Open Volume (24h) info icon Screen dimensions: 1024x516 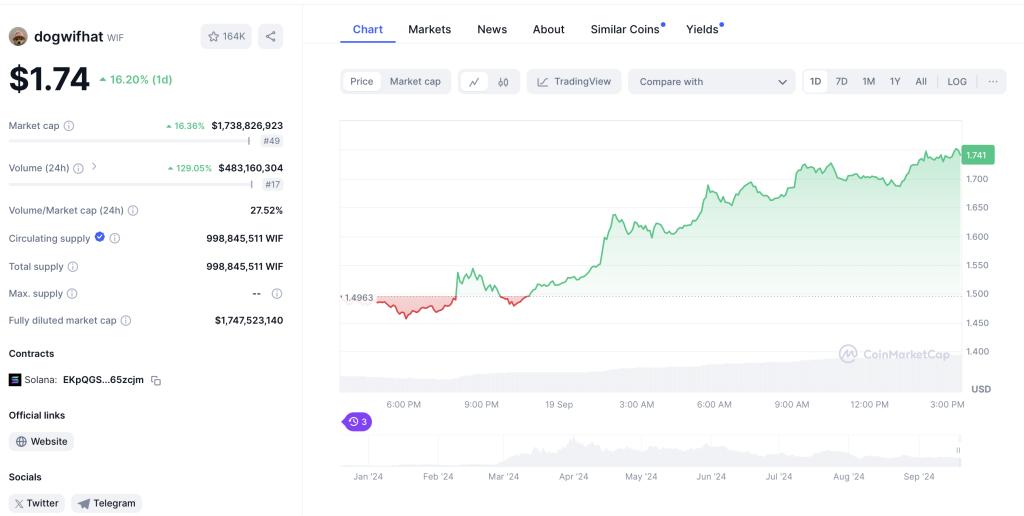pyautogui.click(x=78, y=168)
